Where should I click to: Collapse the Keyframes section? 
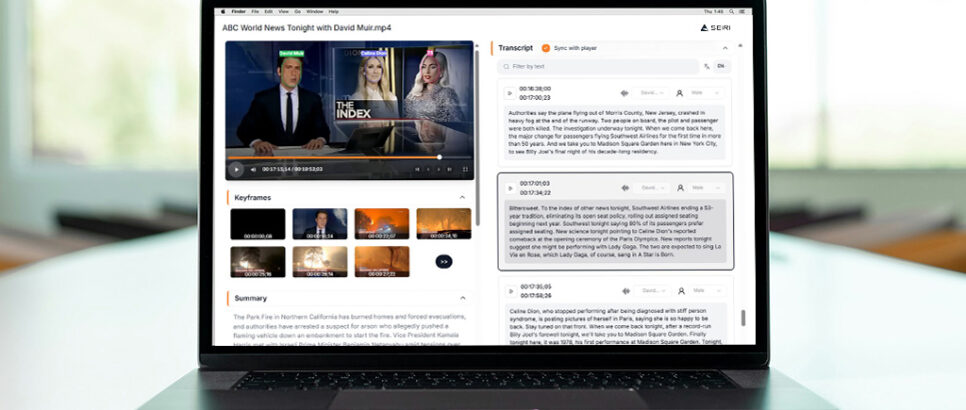point(462,198)
